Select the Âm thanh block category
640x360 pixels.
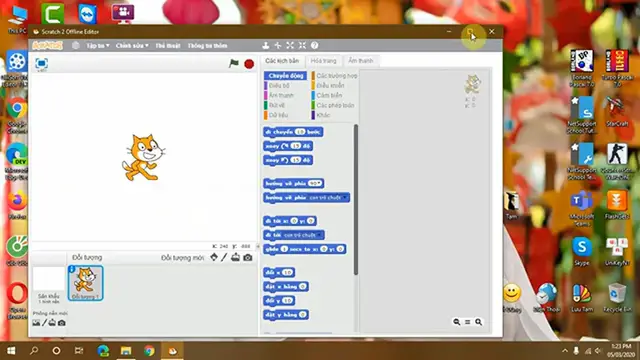click(281, 96)
